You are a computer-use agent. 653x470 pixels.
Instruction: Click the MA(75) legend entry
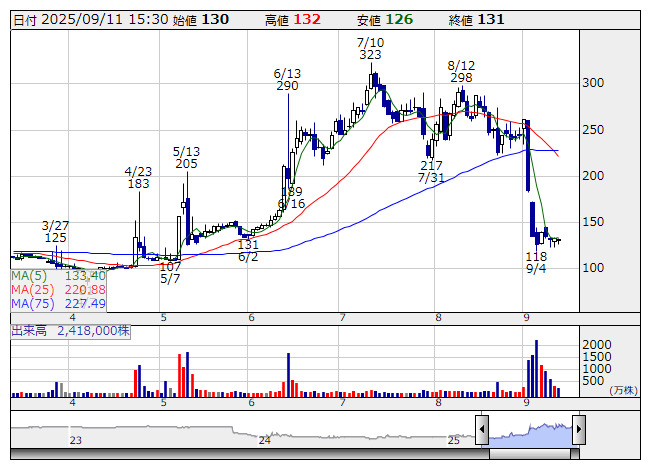point(58,303)
